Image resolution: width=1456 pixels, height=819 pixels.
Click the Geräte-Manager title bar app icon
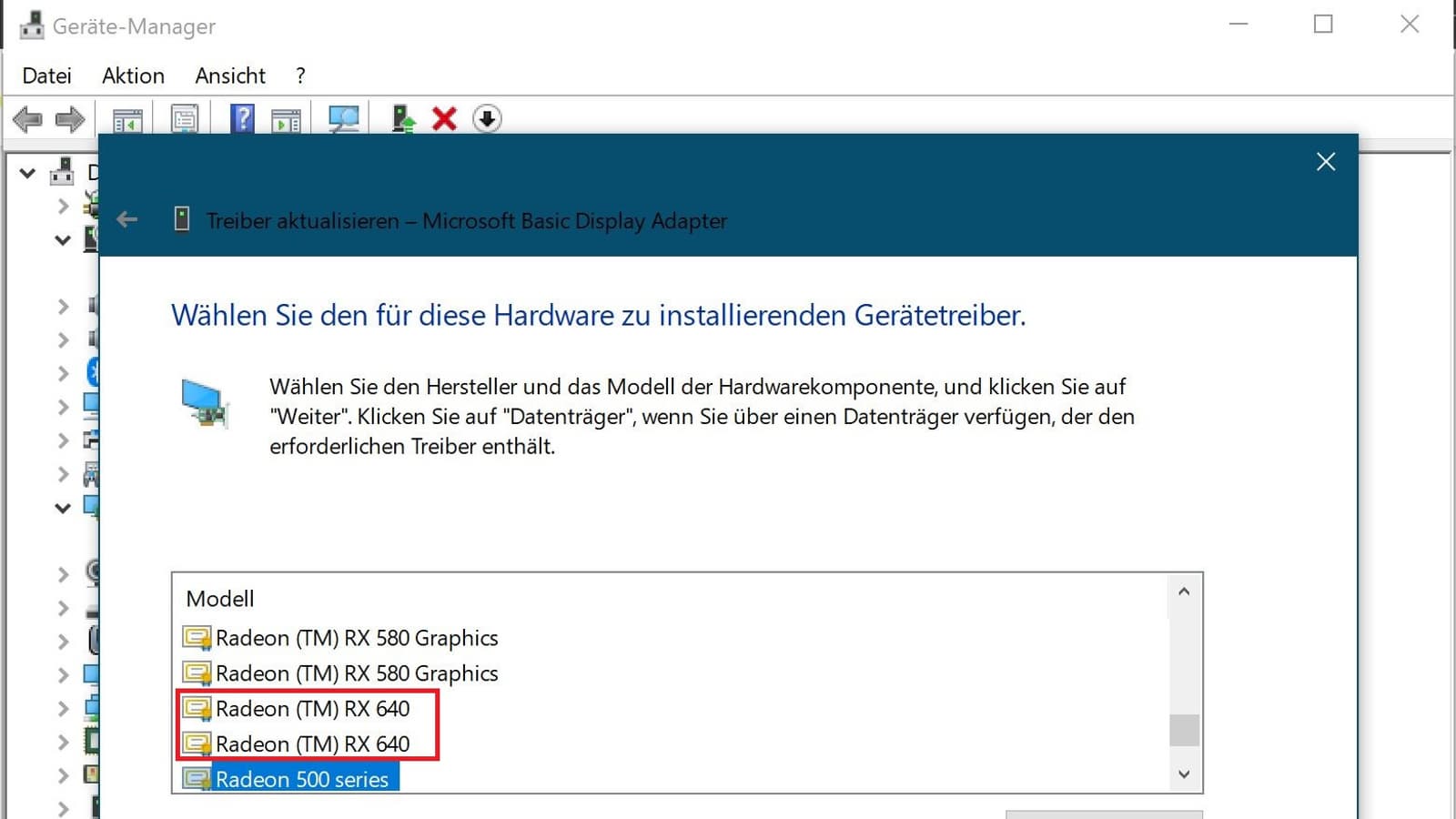(32, 25)
